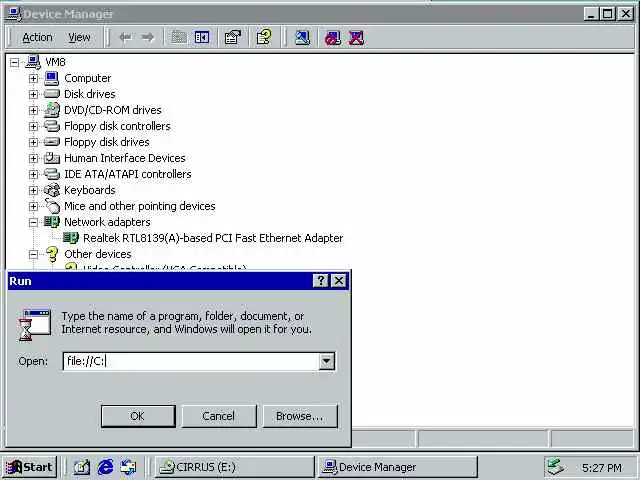Click Scan for hardware changes icon
Viewport: 640px width, 480px height.
302,38
